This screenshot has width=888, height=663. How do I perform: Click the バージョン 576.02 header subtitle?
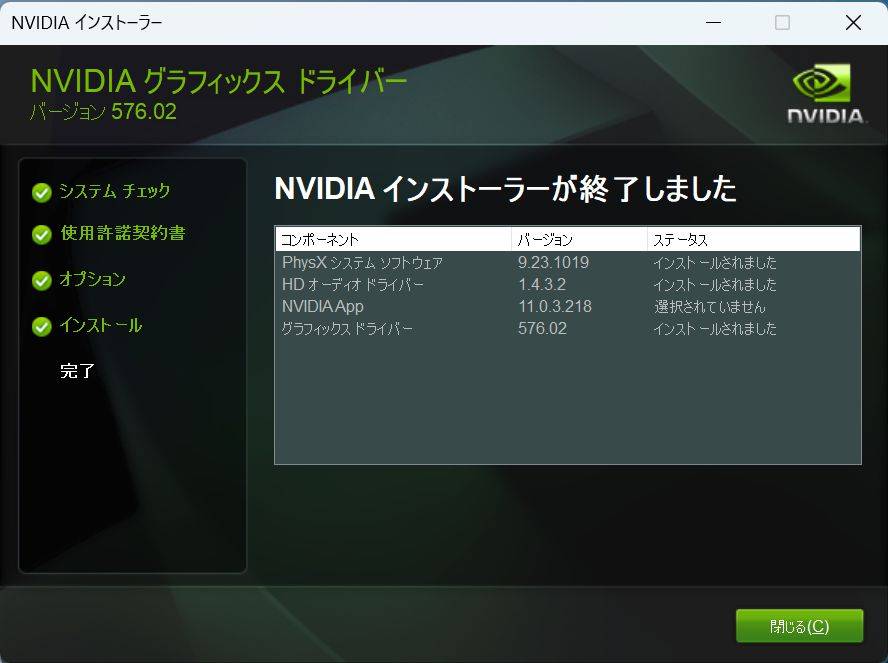click(103, 112)
